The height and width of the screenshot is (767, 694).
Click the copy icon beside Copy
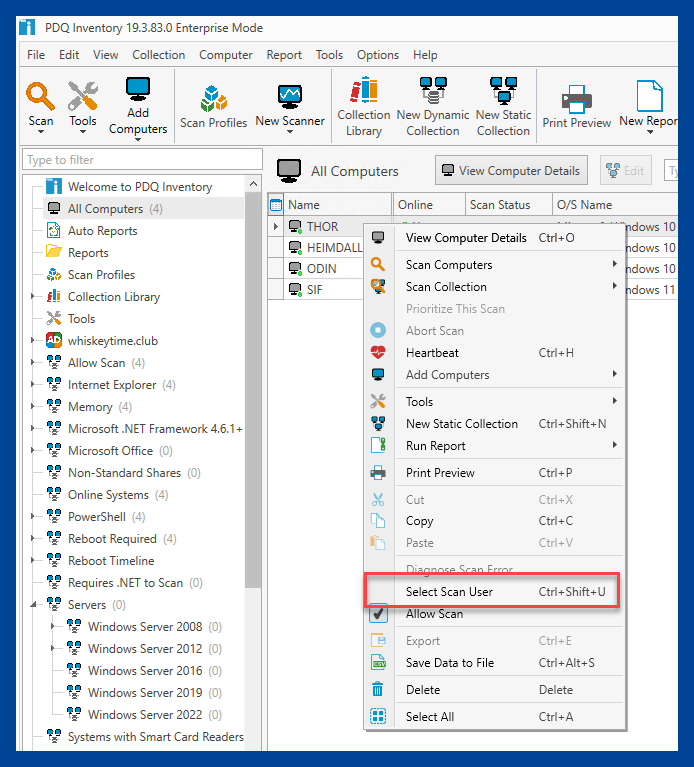(x=378, y=520)
